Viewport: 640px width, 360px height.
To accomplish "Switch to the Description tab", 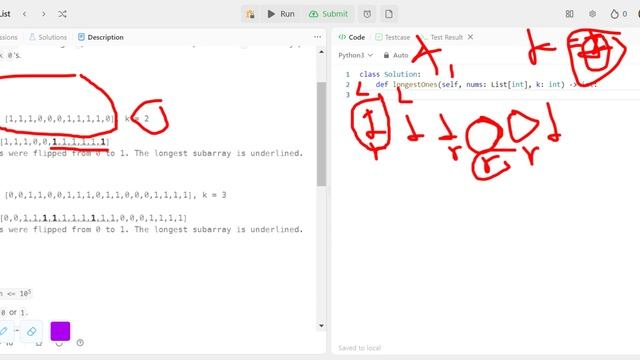I will 101,37.
